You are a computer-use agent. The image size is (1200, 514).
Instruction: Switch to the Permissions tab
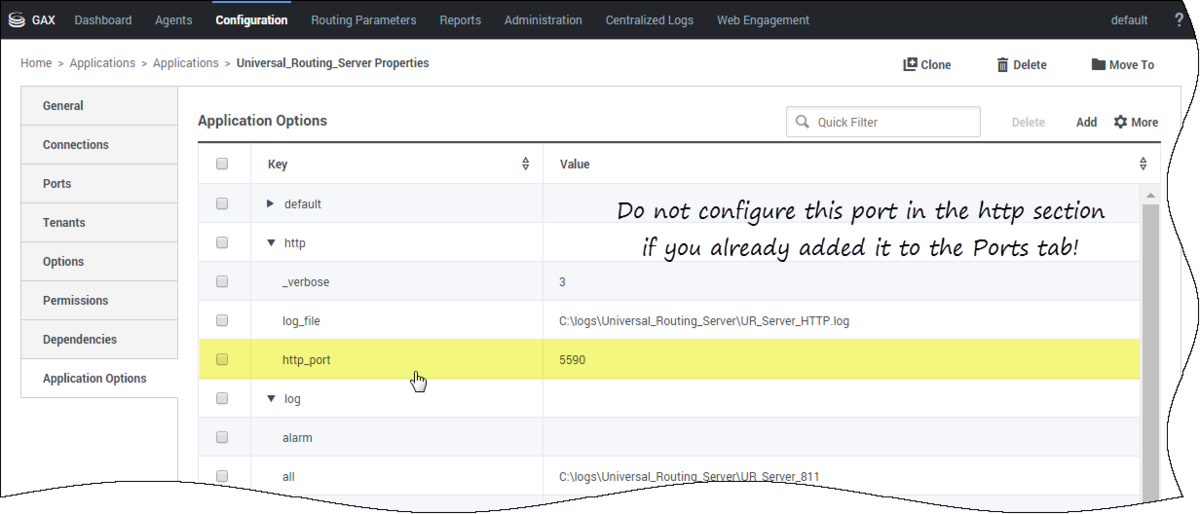point(99,301)
